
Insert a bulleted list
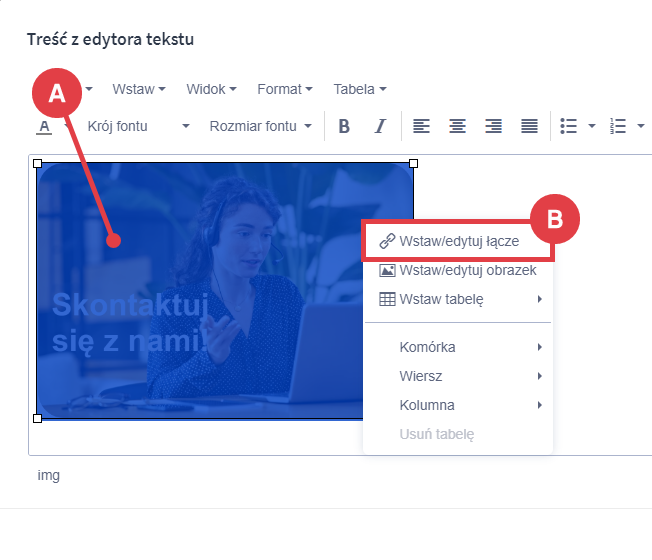click(x=569, y=126)
